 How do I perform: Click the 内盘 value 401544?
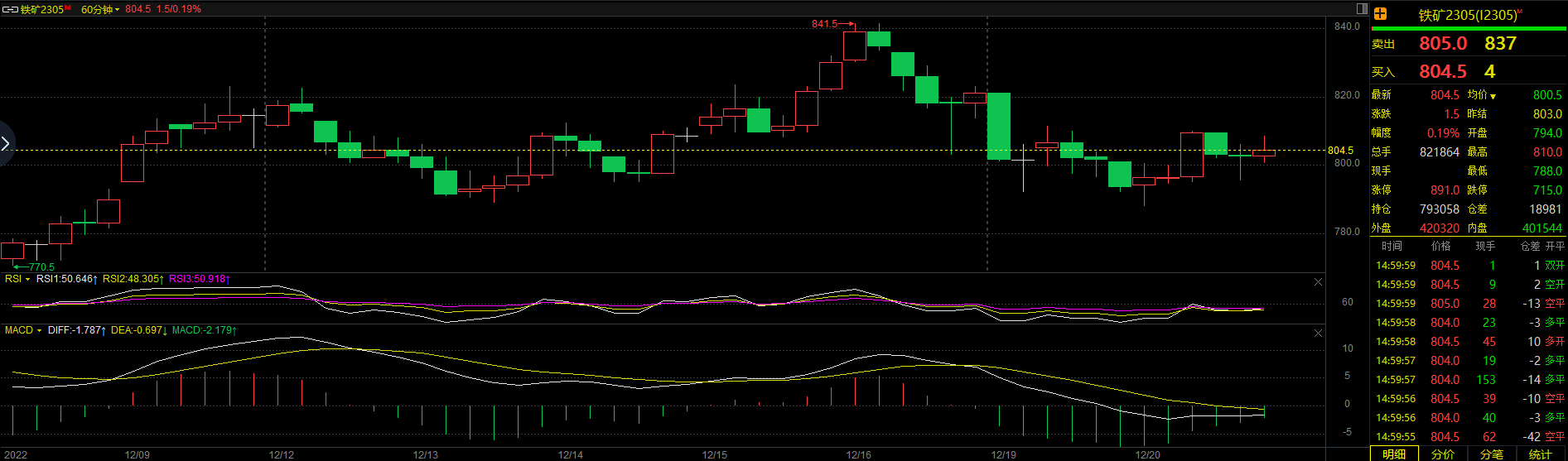1542,228
